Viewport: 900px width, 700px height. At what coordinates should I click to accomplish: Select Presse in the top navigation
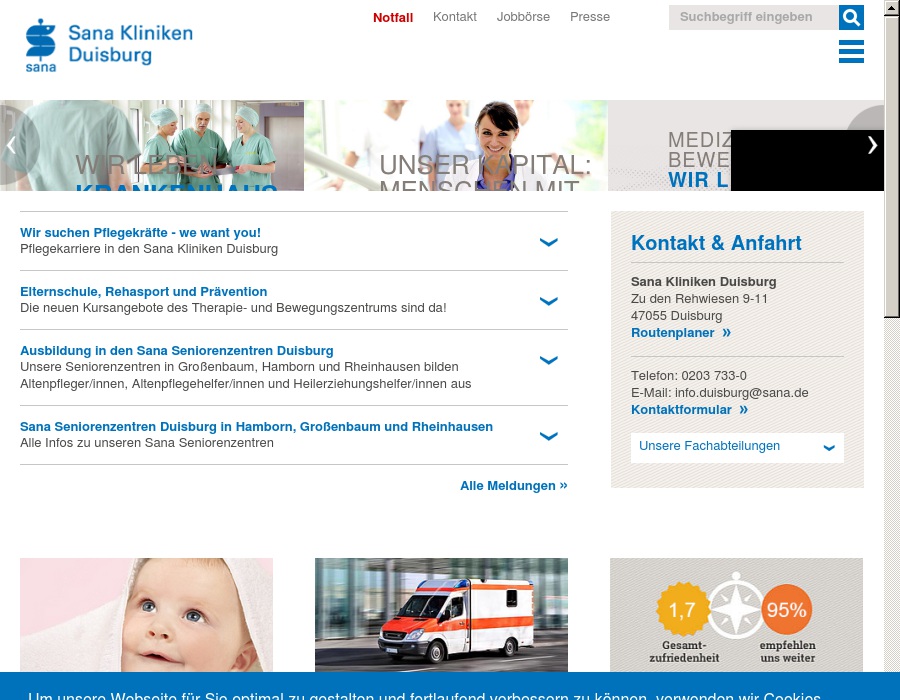tap(590, 17)
